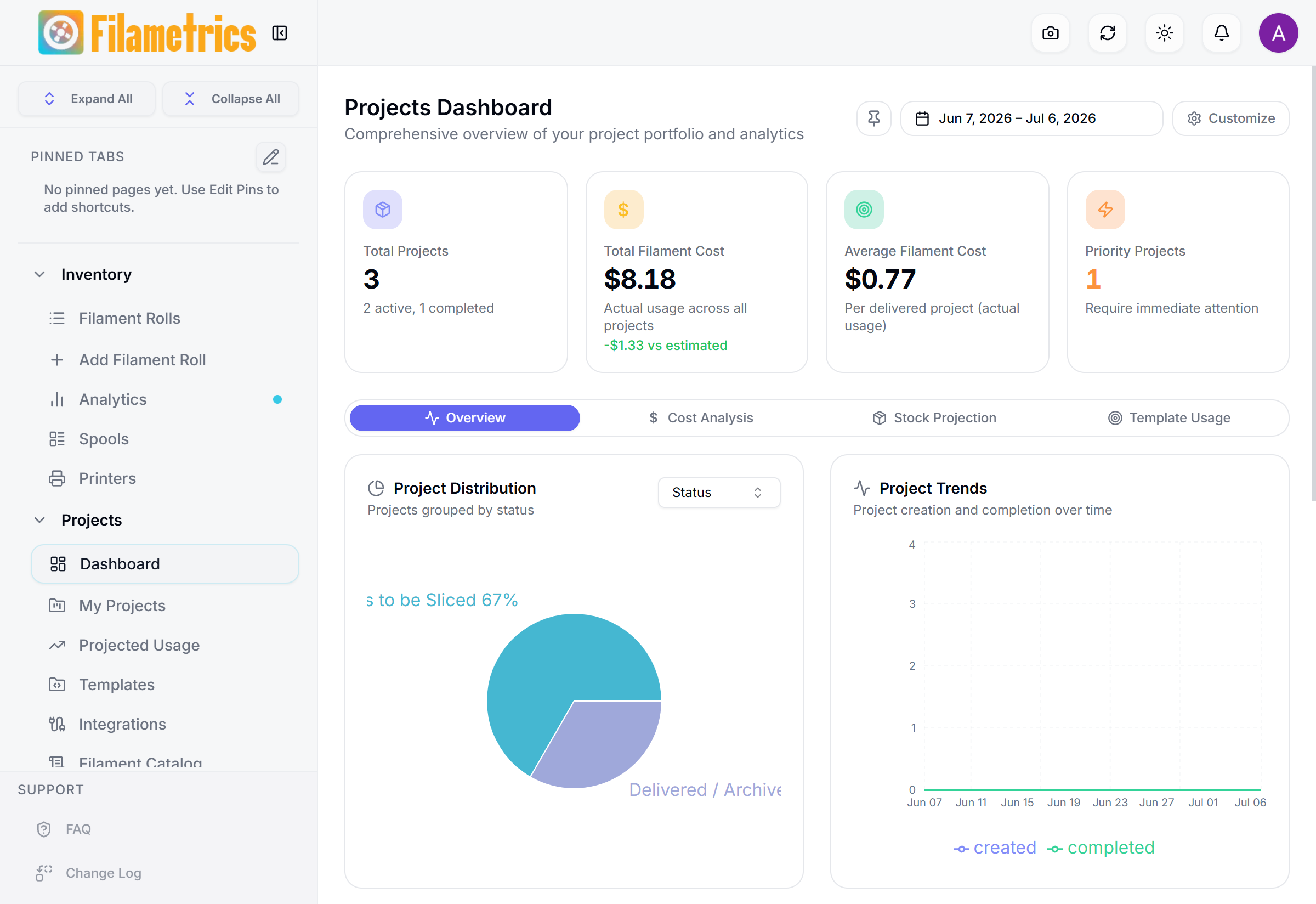Click Project Trends activity icon
Image resolution: width=1316 pixels, height=904 pixels.
pyautogui.click(x=862, y=488)
